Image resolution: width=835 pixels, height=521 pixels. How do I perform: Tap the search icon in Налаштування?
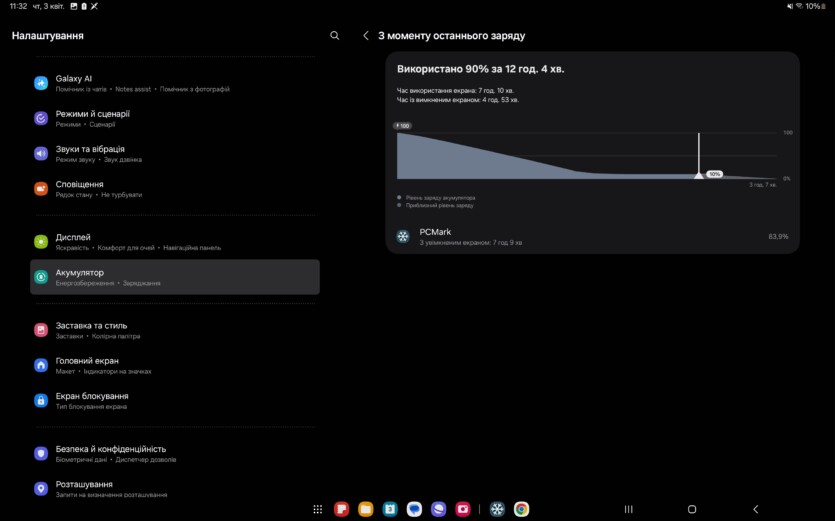pyautogui.click(x=334, y=36)
